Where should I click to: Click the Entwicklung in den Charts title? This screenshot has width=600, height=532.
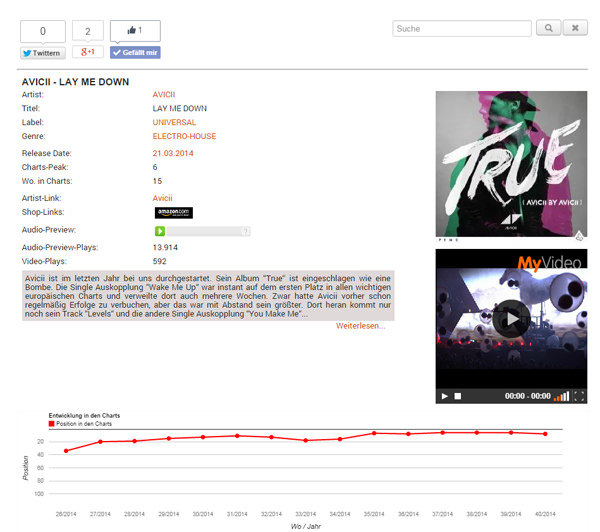pos(84,415)
